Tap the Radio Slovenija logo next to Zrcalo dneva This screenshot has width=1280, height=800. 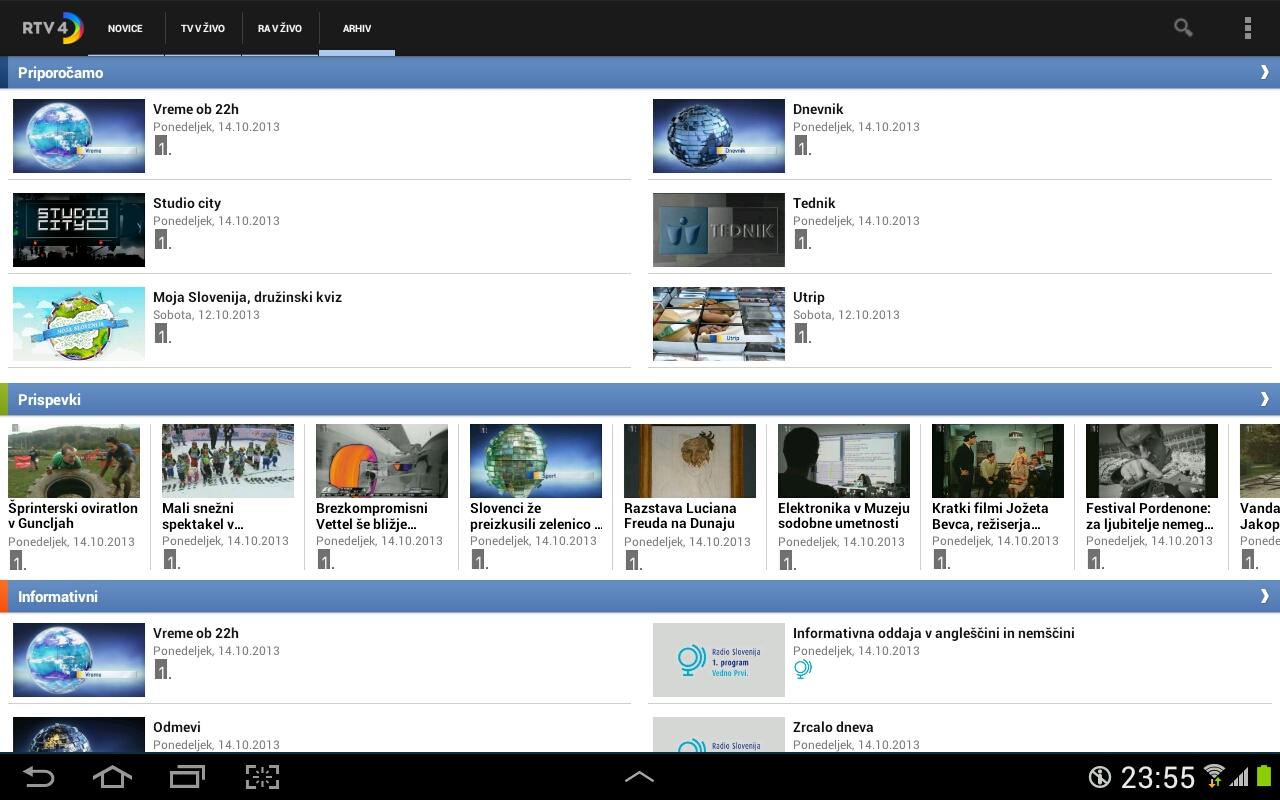pyautogui.click(x=717, y=744)
